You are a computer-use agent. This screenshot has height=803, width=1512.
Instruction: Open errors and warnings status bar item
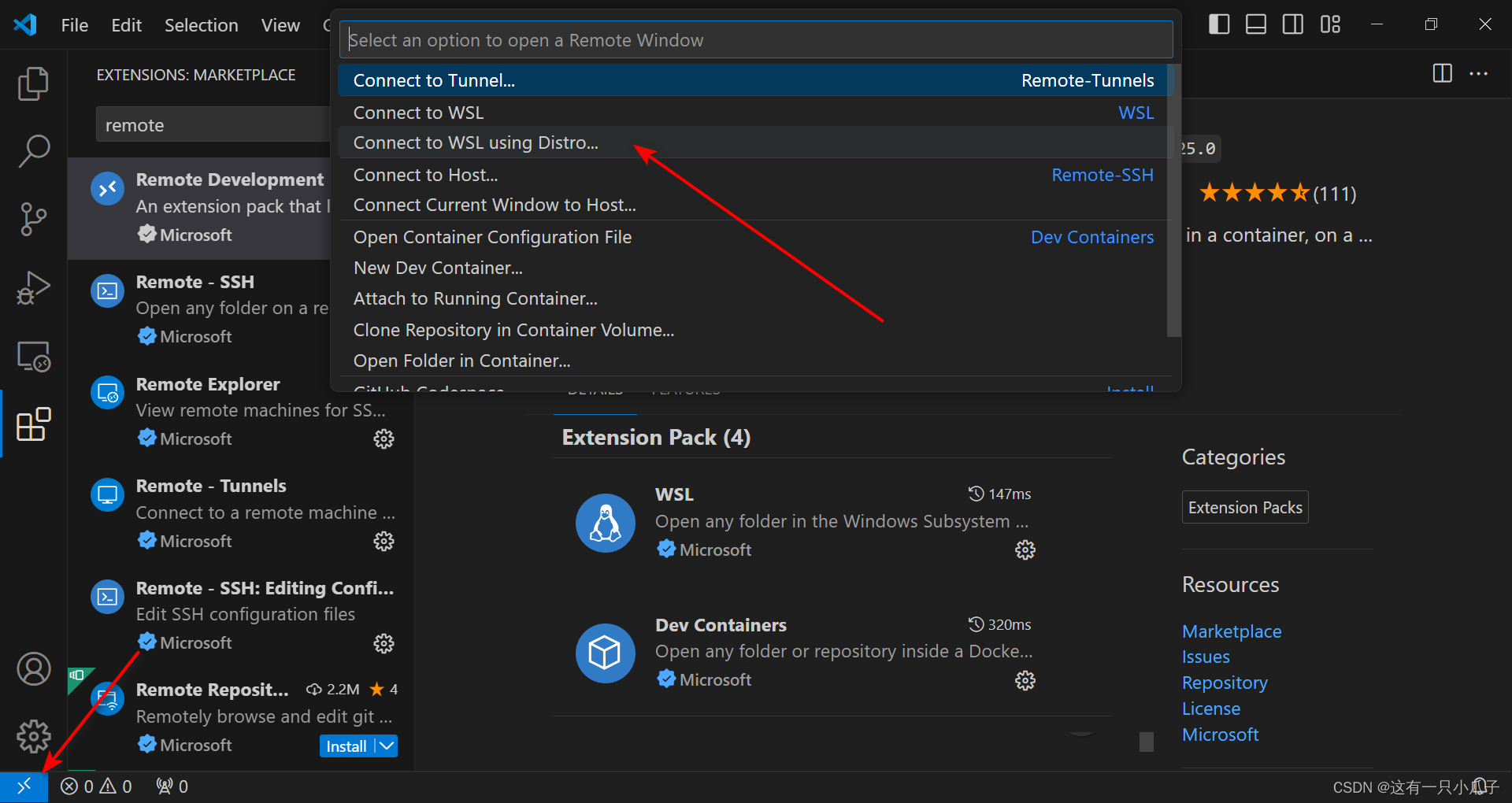[96, 786]
